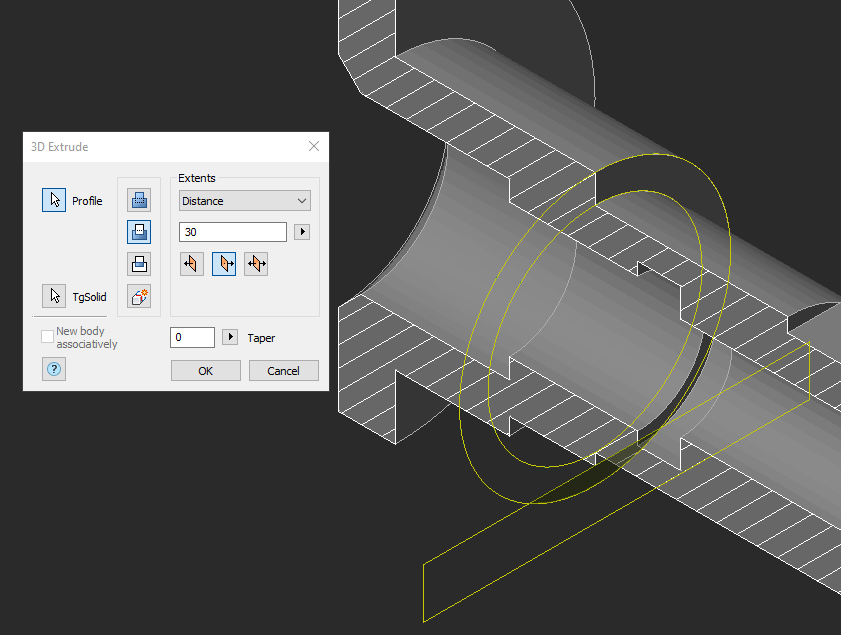841x635 pixels.
Task: Expand the arrow next to distance value 30
Action: click(302, 232)
